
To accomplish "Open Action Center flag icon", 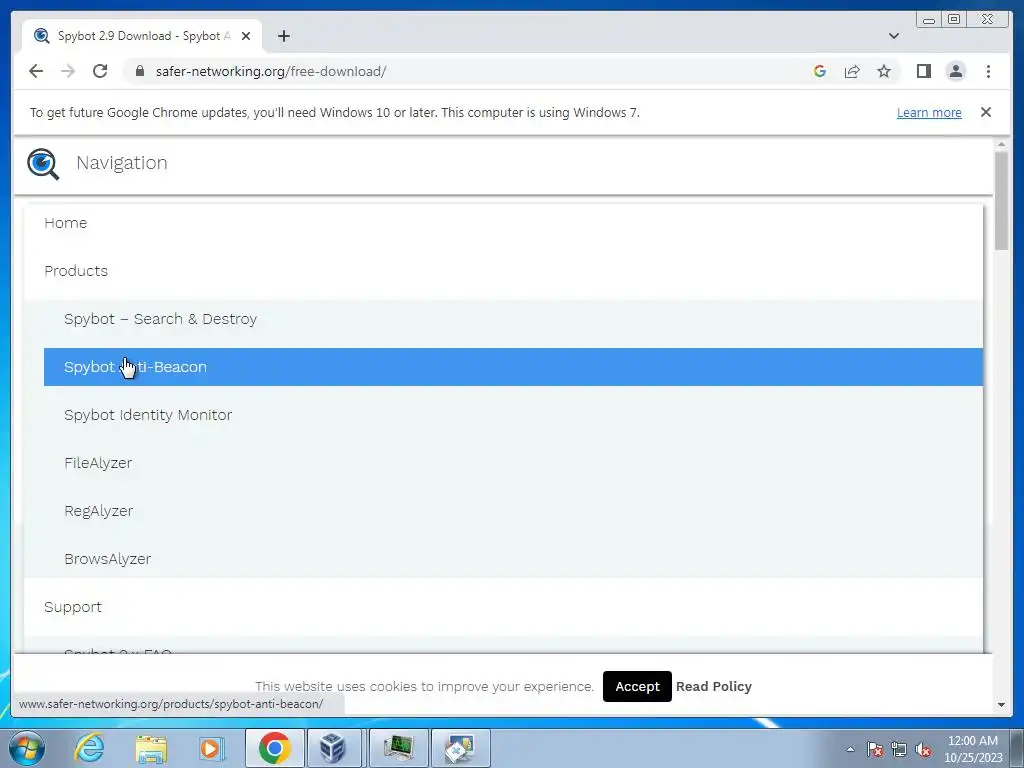I will click(875, 749).
